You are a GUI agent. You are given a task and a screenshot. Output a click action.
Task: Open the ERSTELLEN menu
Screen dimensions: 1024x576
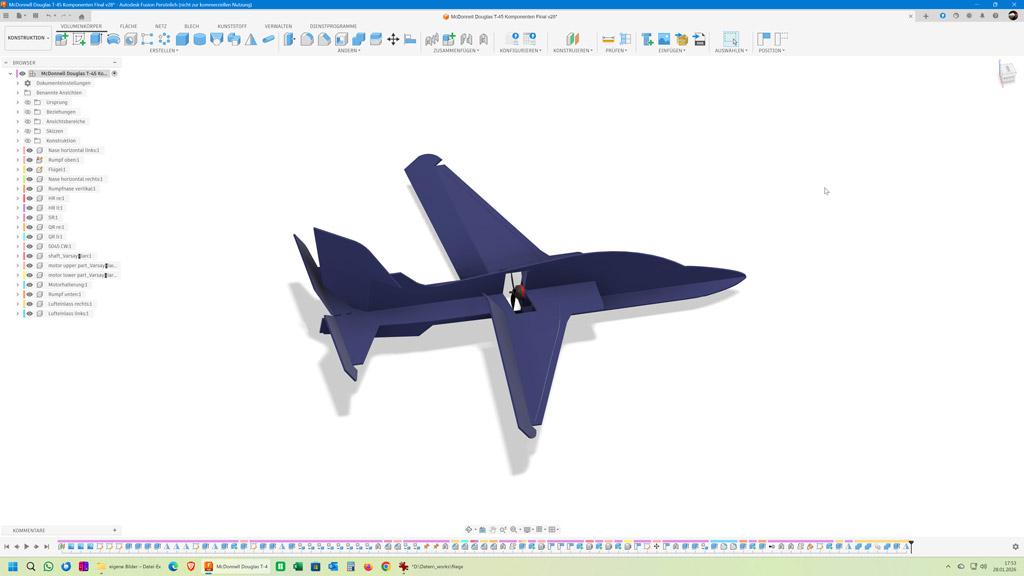163,50
